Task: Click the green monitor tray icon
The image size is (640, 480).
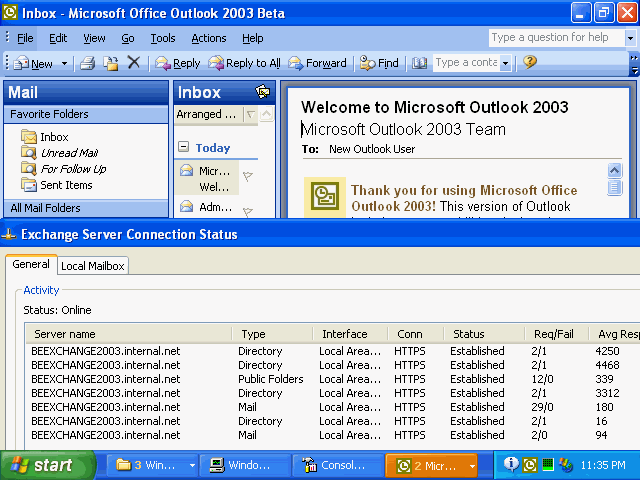Action: pyautogui.click(x=548, y=464)
